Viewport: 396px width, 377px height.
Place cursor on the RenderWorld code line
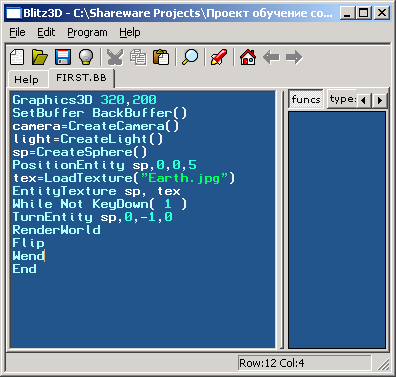tap(56, 230)
